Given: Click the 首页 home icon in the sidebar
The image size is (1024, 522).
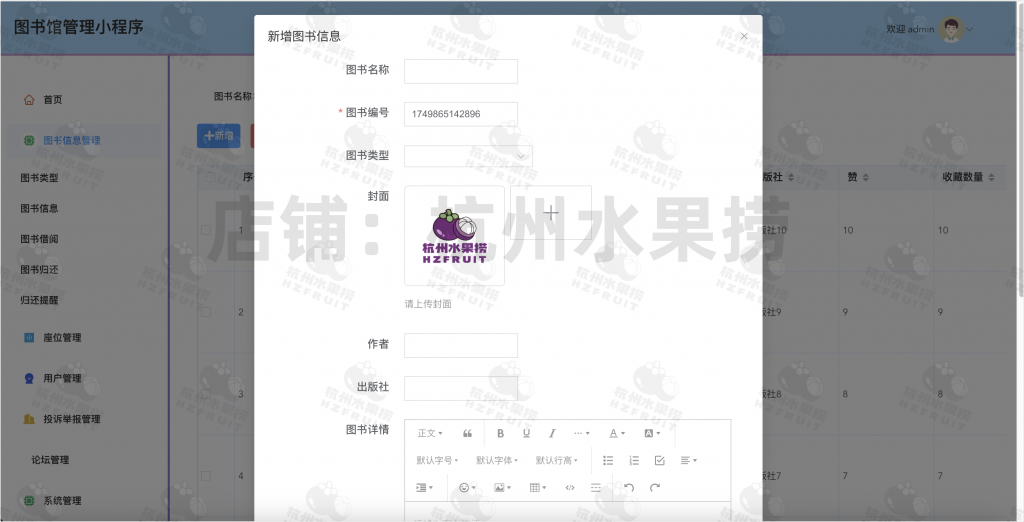Looking at the screenshot, I should pyautogui.click(x=29, y=100).
